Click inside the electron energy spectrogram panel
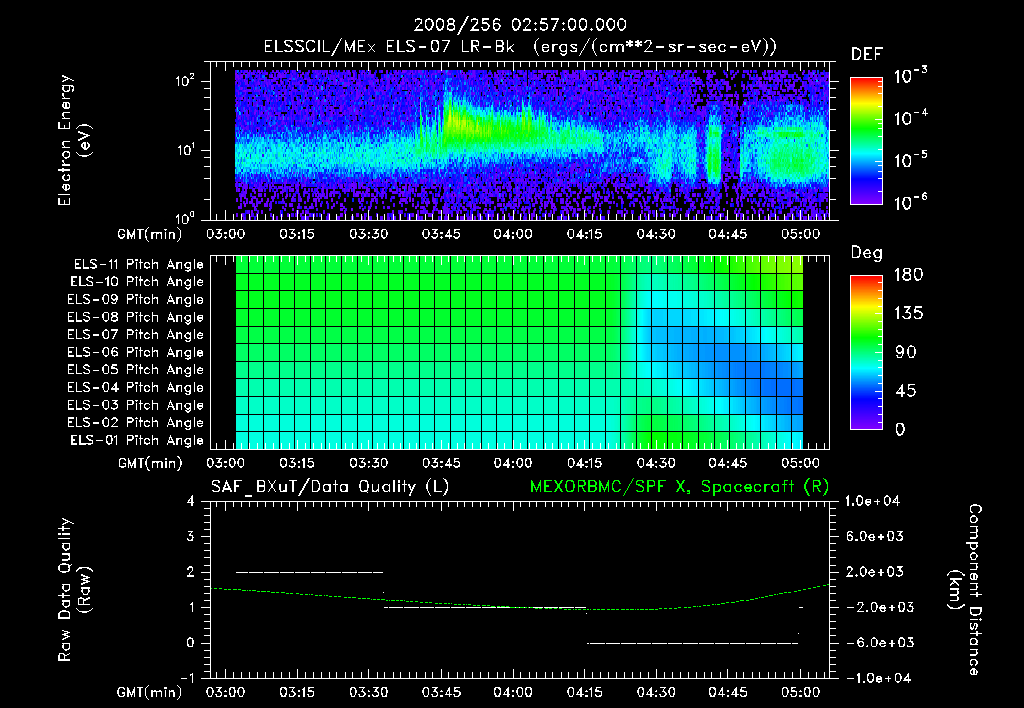 click(520, 140)
